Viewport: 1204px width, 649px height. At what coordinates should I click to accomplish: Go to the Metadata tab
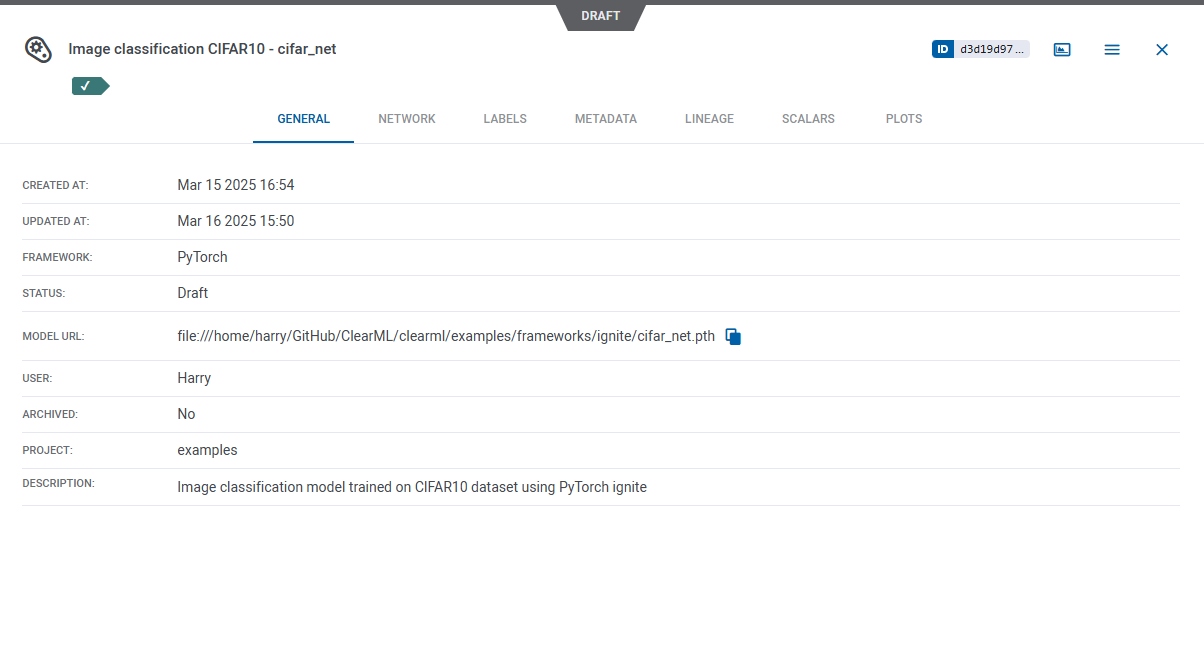(606, 119)
